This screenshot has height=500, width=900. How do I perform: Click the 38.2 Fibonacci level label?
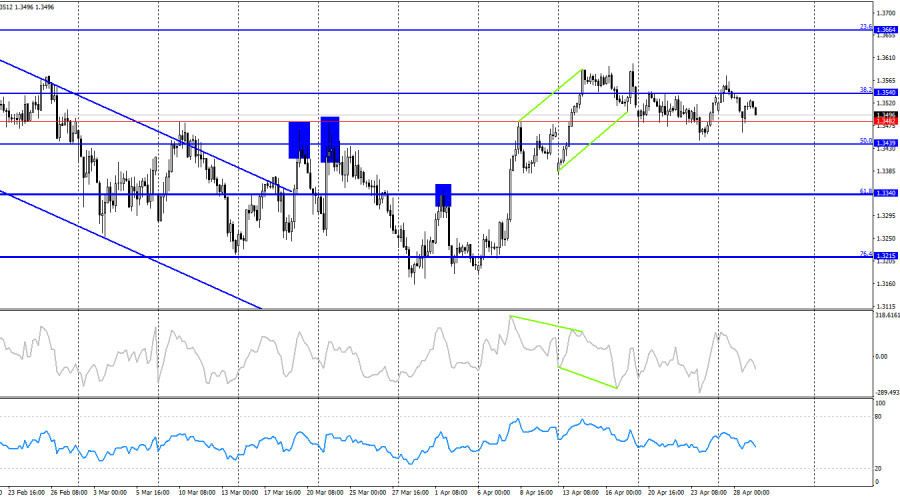click(x=866, y=90)
